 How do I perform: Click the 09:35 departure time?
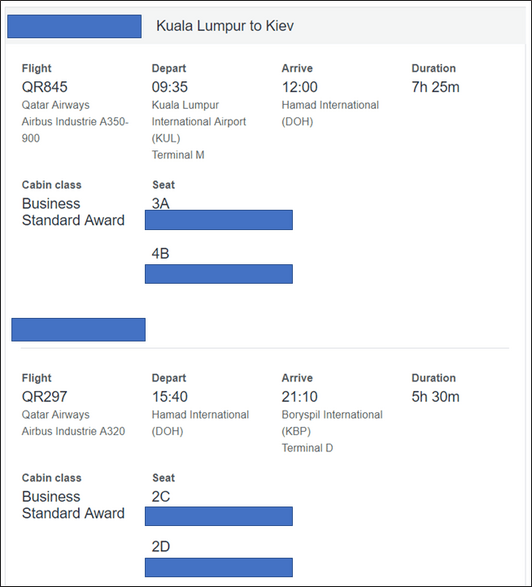170,87
